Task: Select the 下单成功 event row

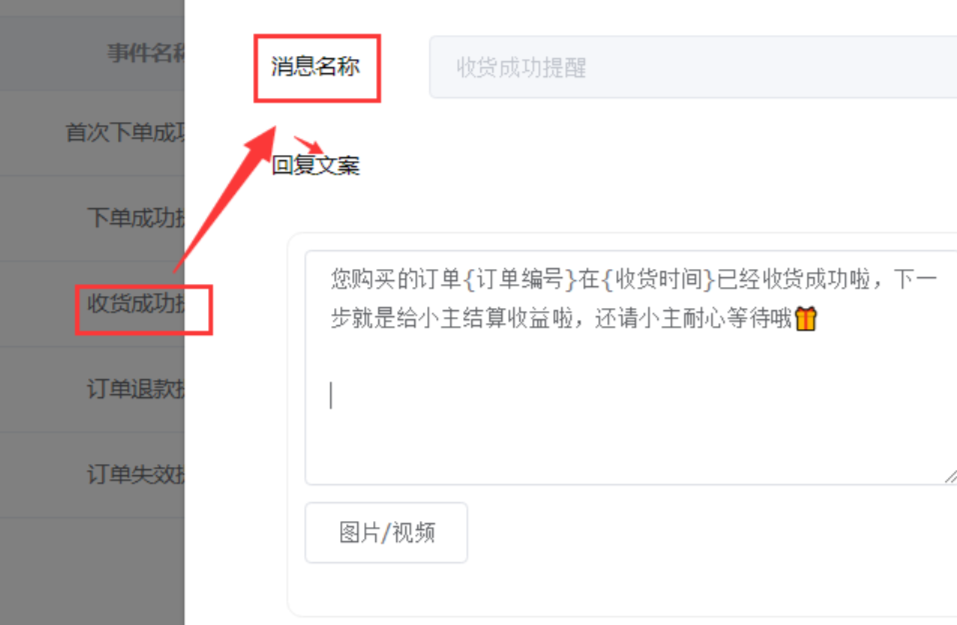Action: [x=92, y=218]
